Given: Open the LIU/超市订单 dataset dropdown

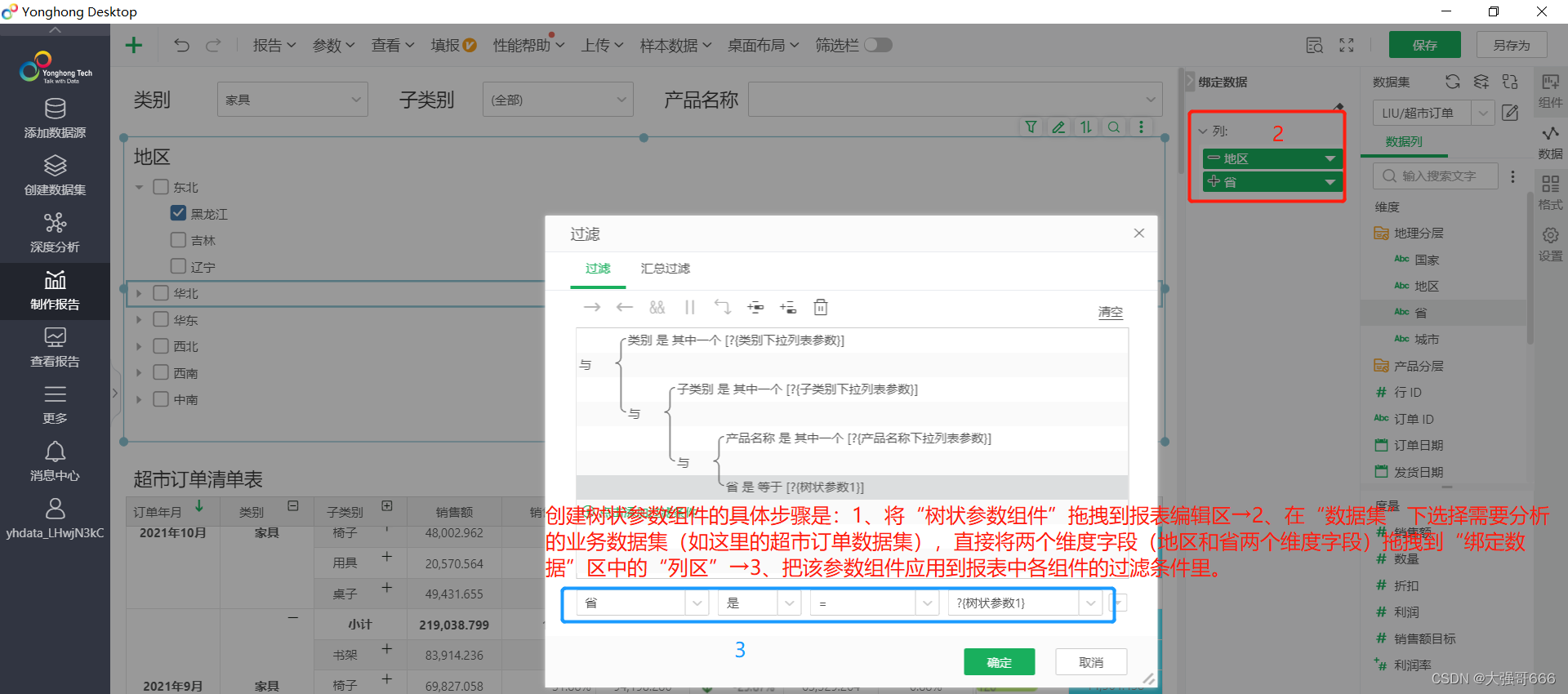Looking at the screenshot, I should pos(1483,113).
